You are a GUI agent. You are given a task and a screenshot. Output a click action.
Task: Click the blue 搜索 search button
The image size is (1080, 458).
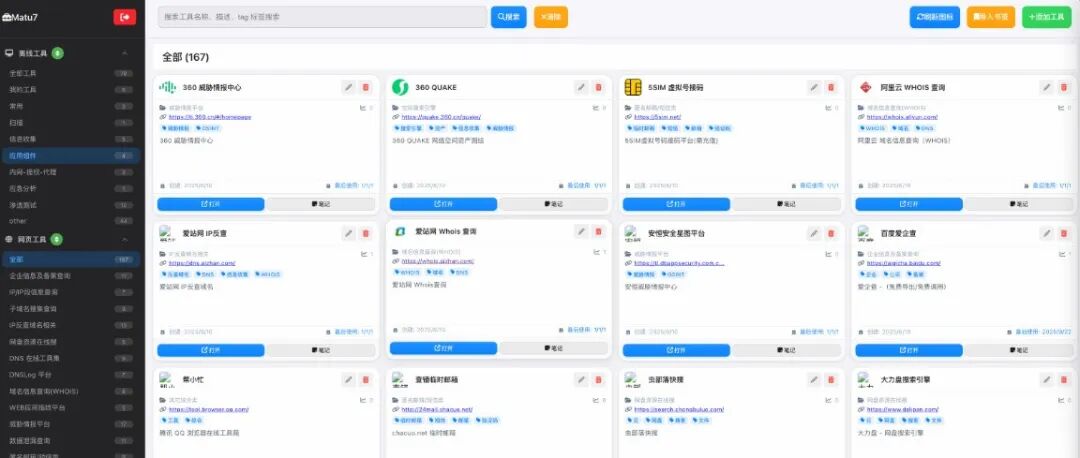click(508, 17)
